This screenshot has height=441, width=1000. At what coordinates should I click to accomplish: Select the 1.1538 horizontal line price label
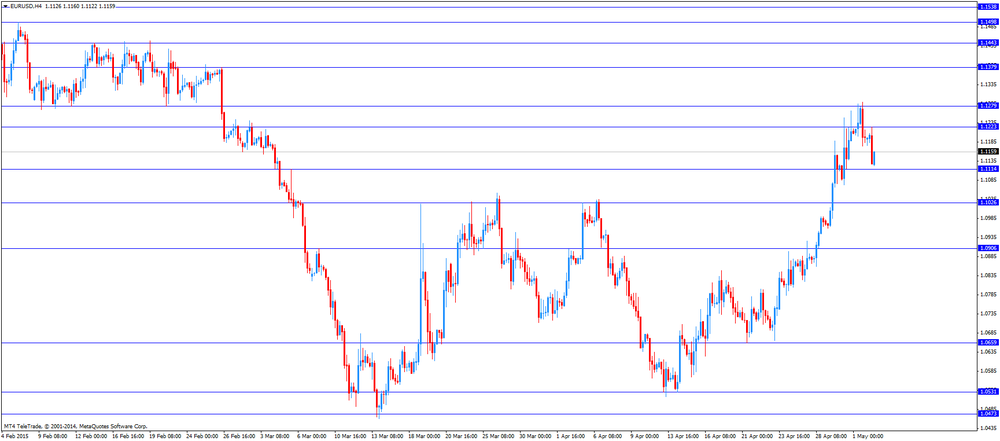(987, 7)
